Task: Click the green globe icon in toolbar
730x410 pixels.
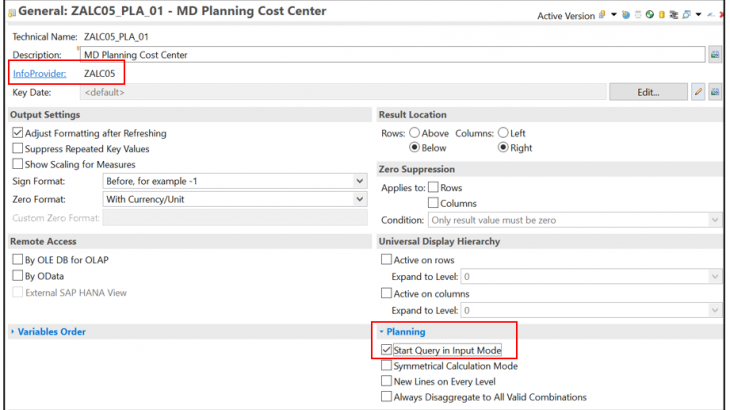Action: tap(649, 14)
